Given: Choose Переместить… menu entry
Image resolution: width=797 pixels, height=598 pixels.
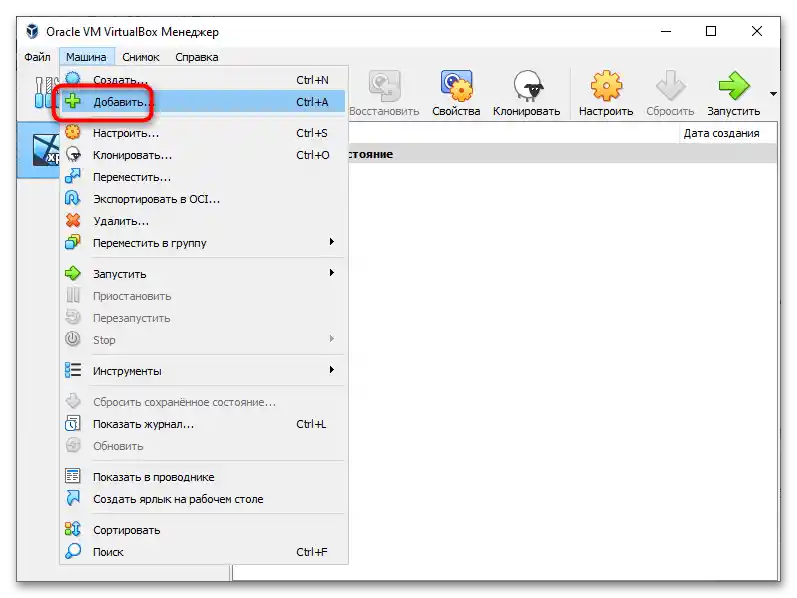Looking at the screenshot, I should 203,177.
